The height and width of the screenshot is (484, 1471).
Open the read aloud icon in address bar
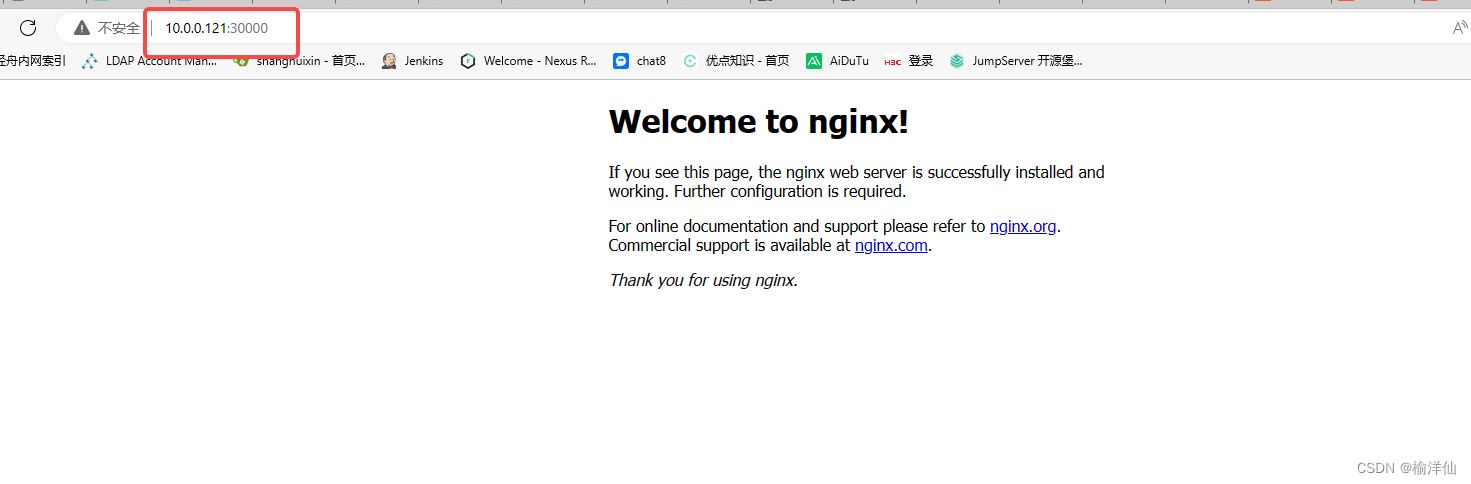[x=1460, y=28]
